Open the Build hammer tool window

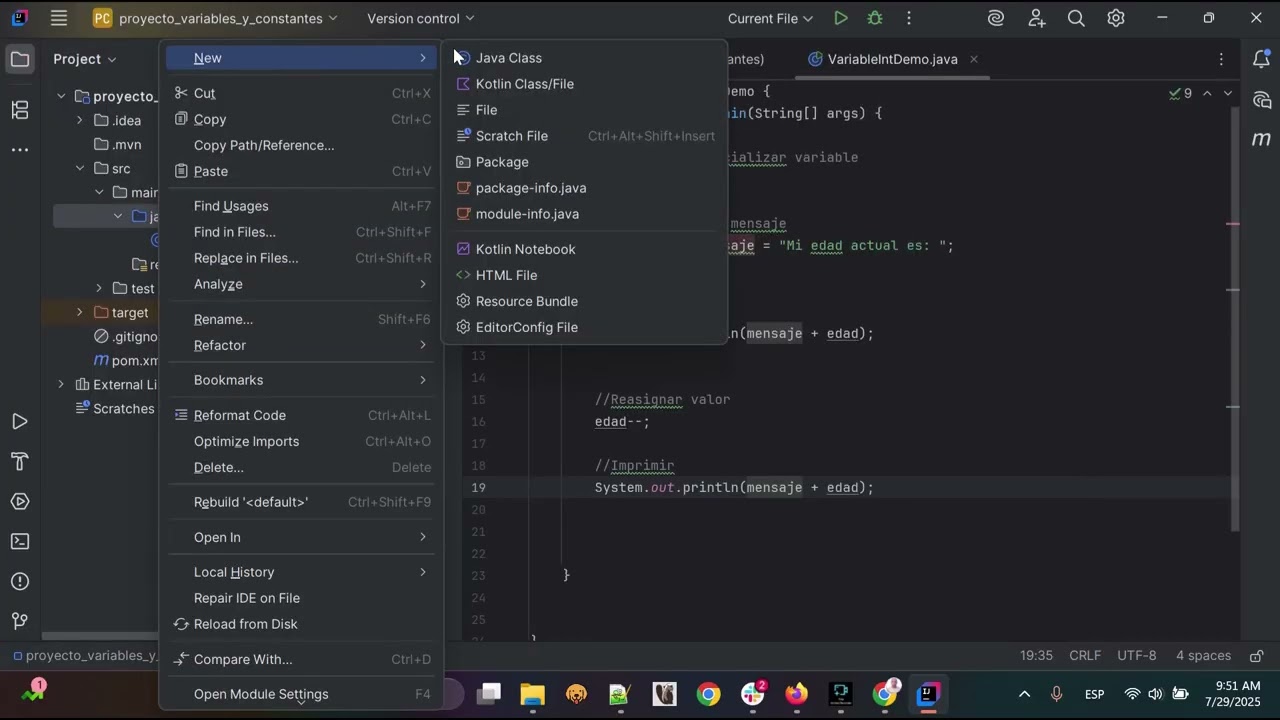pyautogui.click(x=20, y=462)
